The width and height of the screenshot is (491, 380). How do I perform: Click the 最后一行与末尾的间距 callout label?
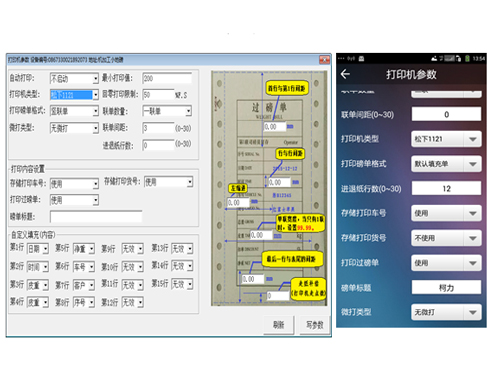coord(293,259)
